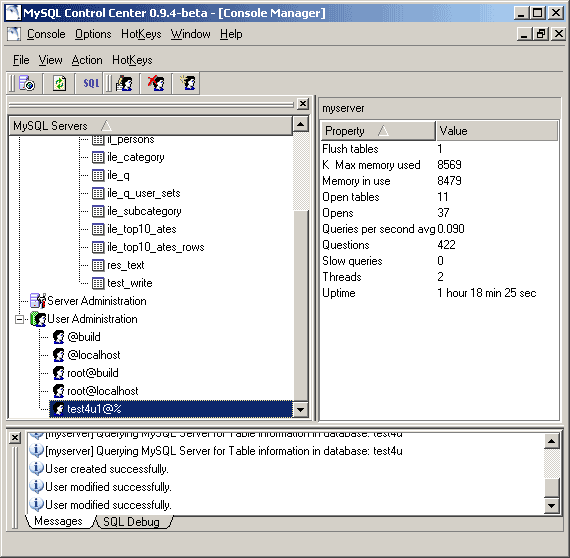Screen dimensions: 570x558
Task: Select the ile_category table label
Action: (x=136, y=157)
